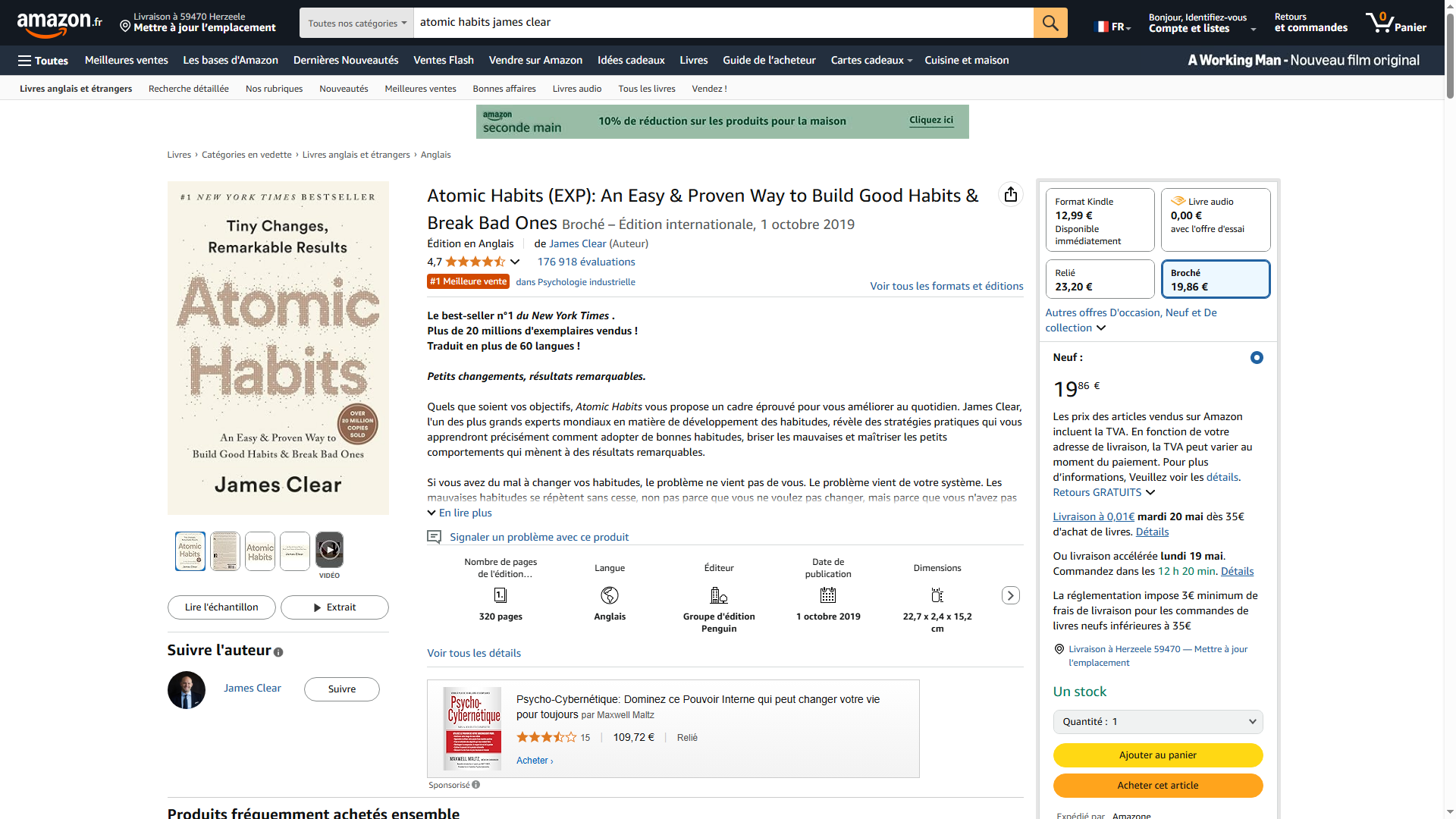This screenshot has height=819, width=1456.
Task: Select the Format Kindle option
Action: click(x=1100, y=220)
